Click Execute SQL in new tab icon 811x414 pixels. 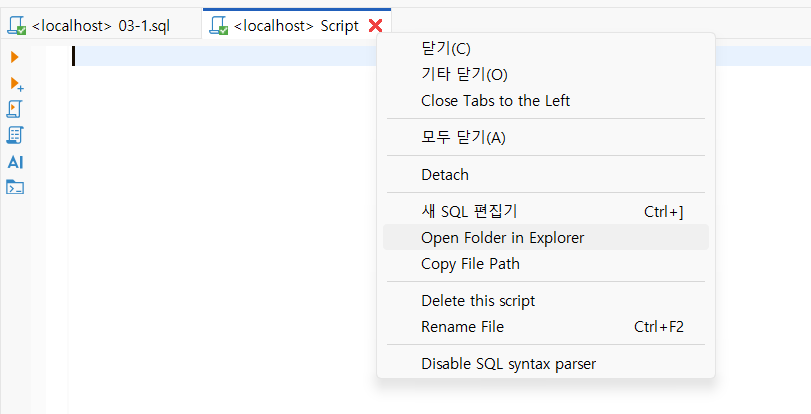pyautogui.click(x=16, y=83)
